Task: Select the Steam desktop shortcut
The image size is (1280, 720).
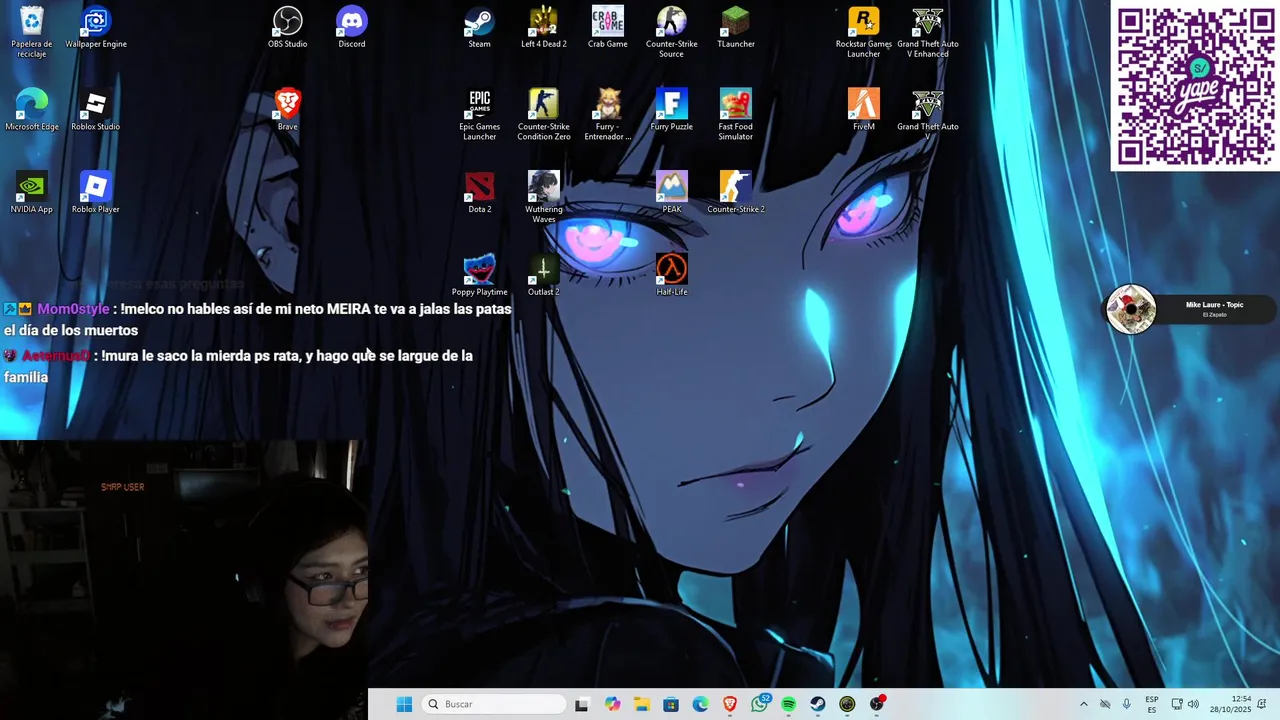Action: tap(480, 28)
